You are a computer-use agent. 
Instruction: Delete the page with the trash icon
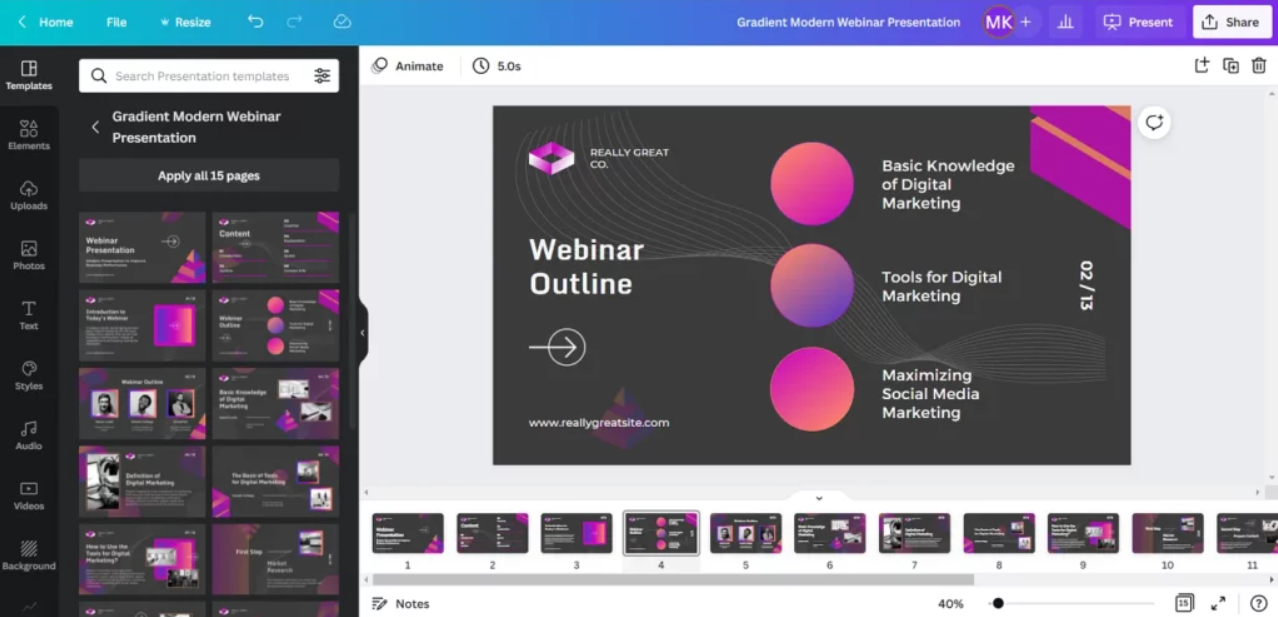(1259, 66)
